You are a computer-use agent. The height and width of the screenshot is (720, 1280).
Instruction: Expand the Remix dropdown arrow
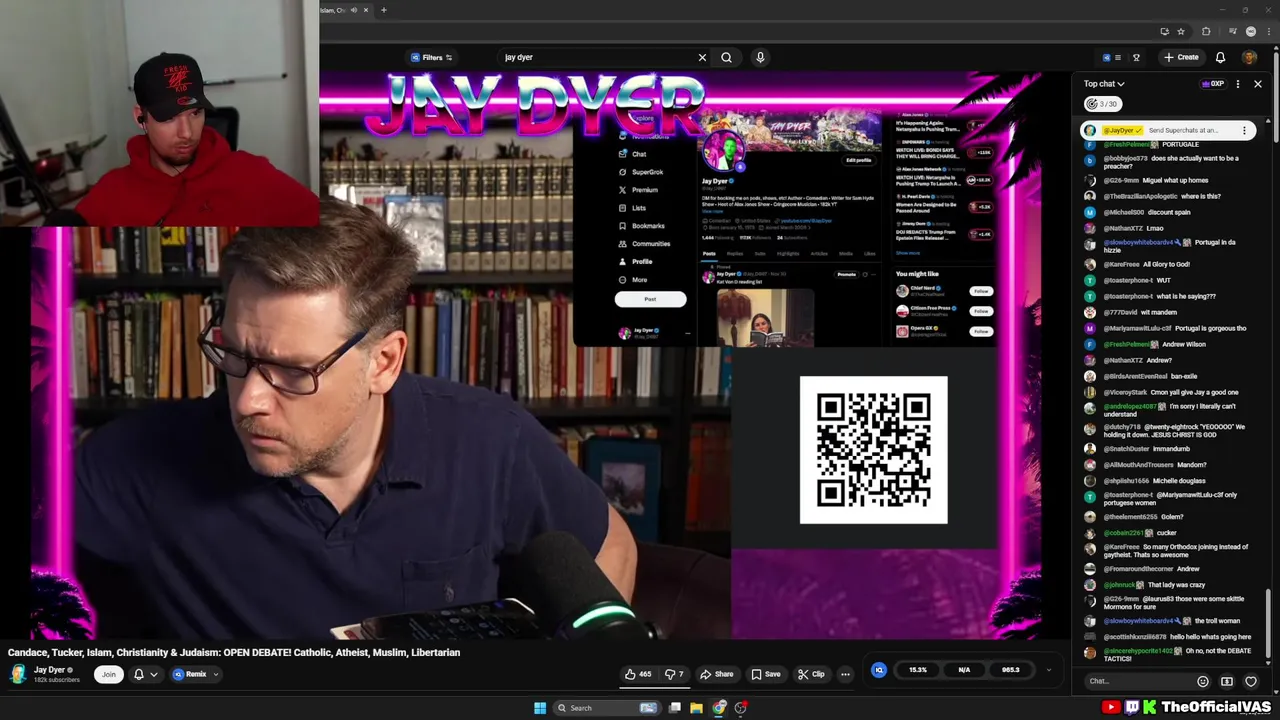pos(216,674)
